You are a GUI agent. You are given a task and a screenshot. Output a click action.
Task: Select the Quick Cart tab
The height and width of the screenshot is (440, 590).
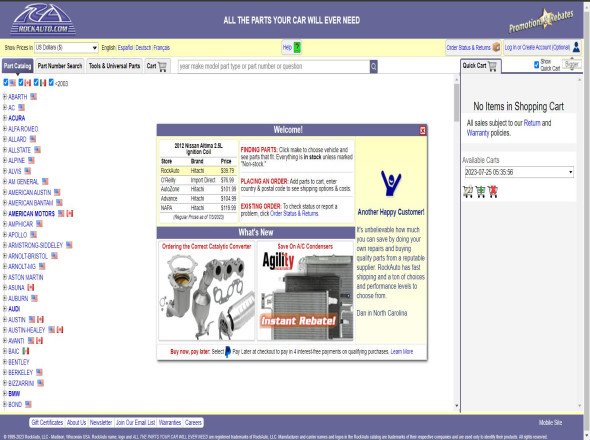point(481,66)
